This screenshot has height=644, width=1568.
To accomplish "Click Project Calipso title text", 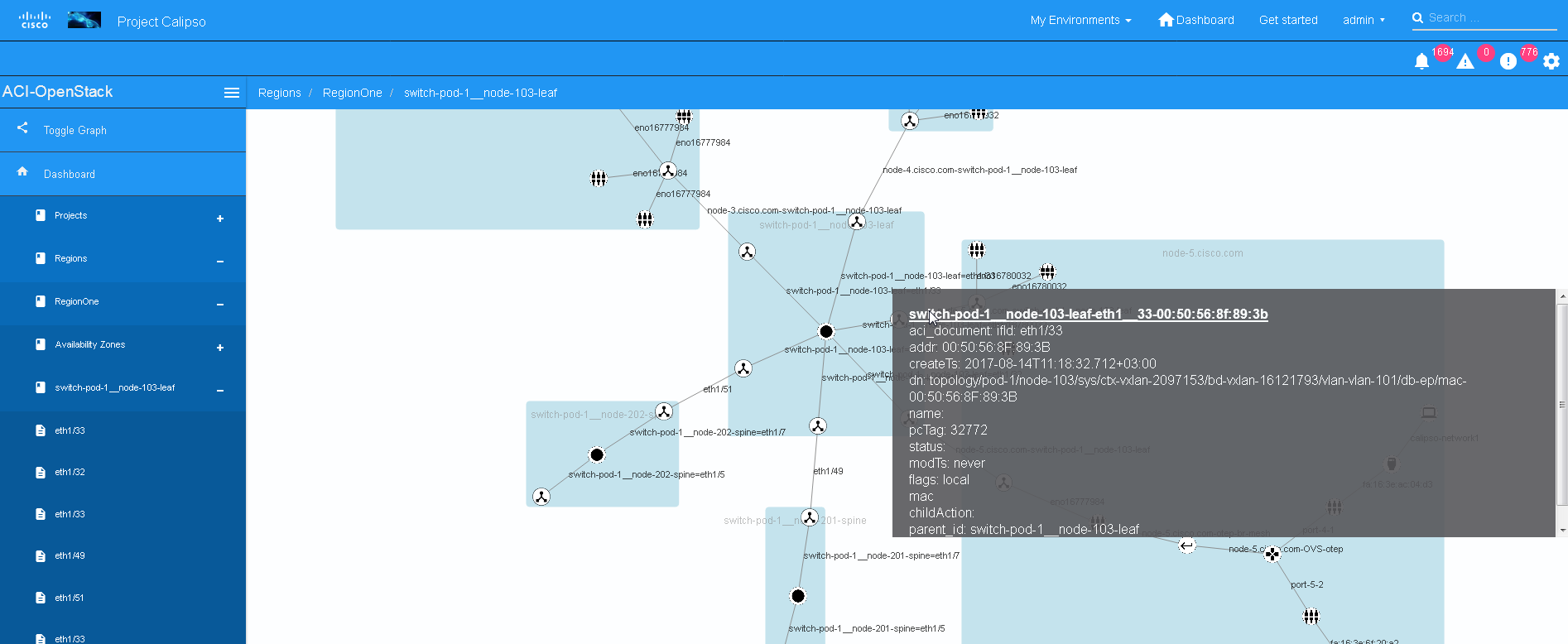I will (x=161, y=22).
